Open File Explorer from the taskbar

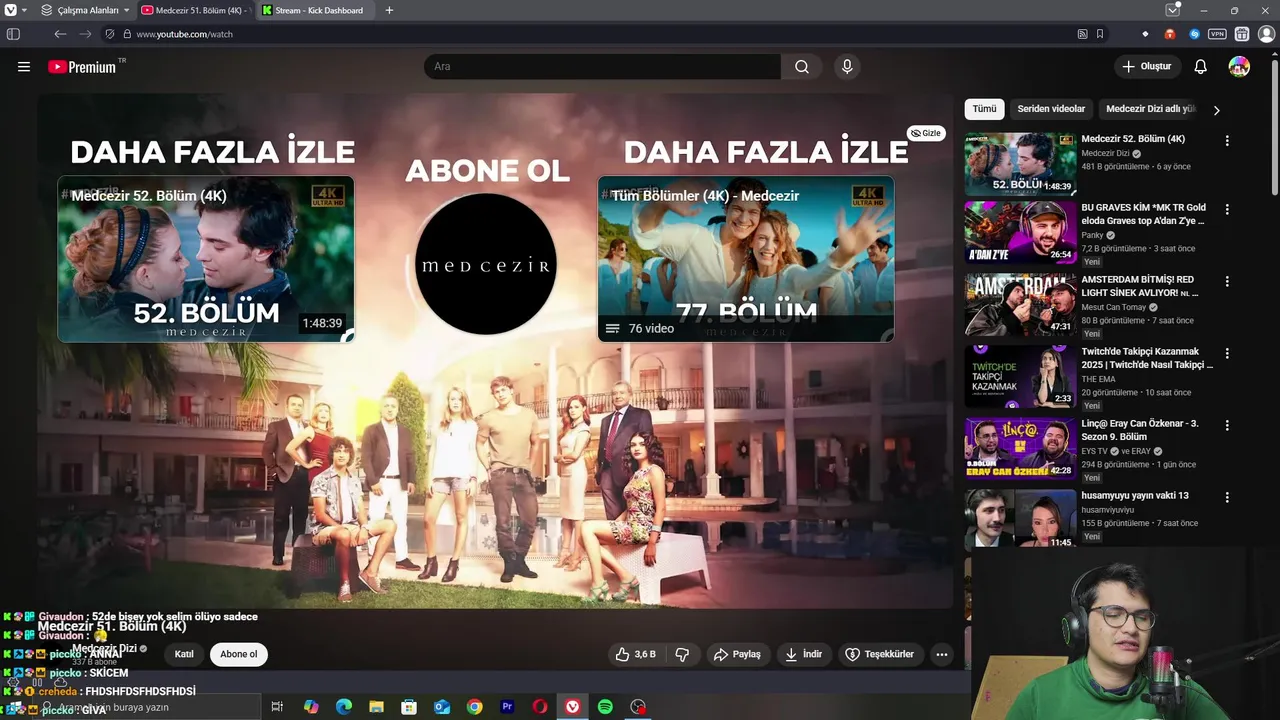pos(376,707)
